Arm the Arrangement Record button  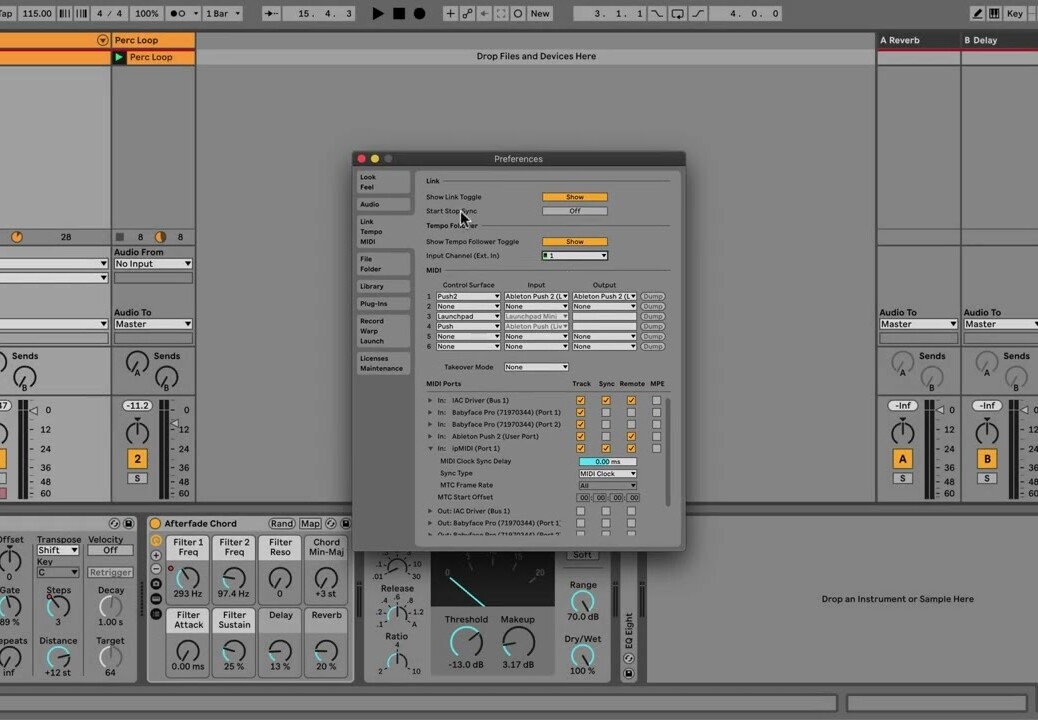419,13
